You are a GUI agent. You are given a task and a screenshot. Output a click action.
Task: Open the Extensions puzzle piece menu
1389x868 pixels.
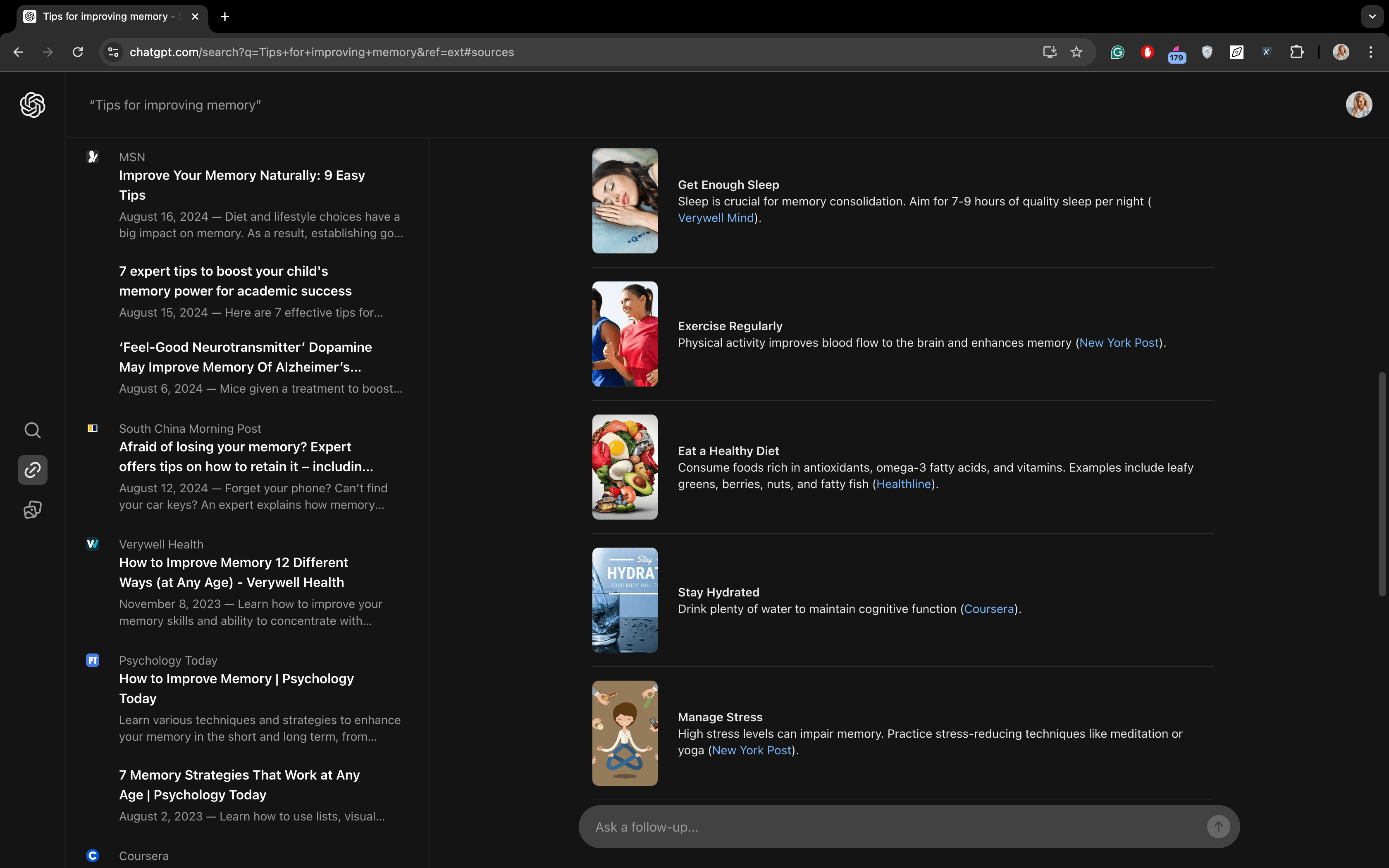point(1296,52)
